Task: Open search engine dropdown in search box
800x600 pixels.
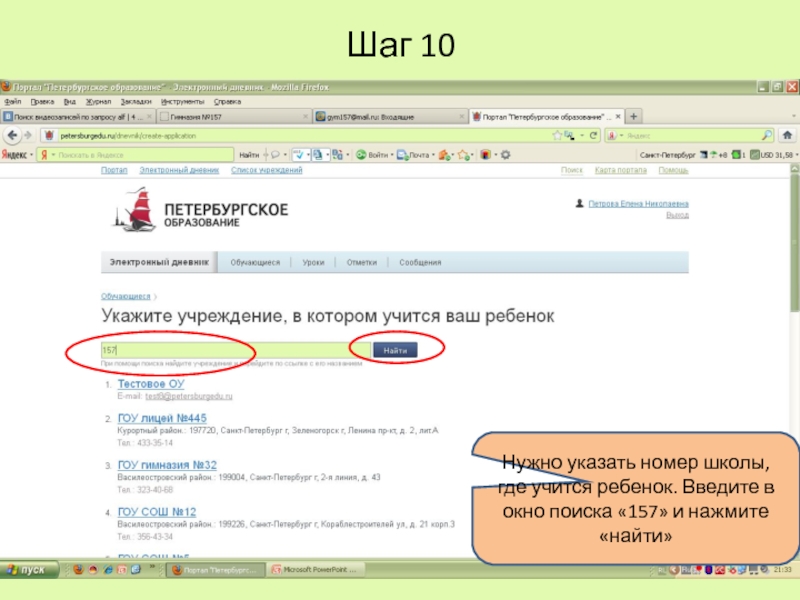Action: pyautogui.click(x=621, y=136)
